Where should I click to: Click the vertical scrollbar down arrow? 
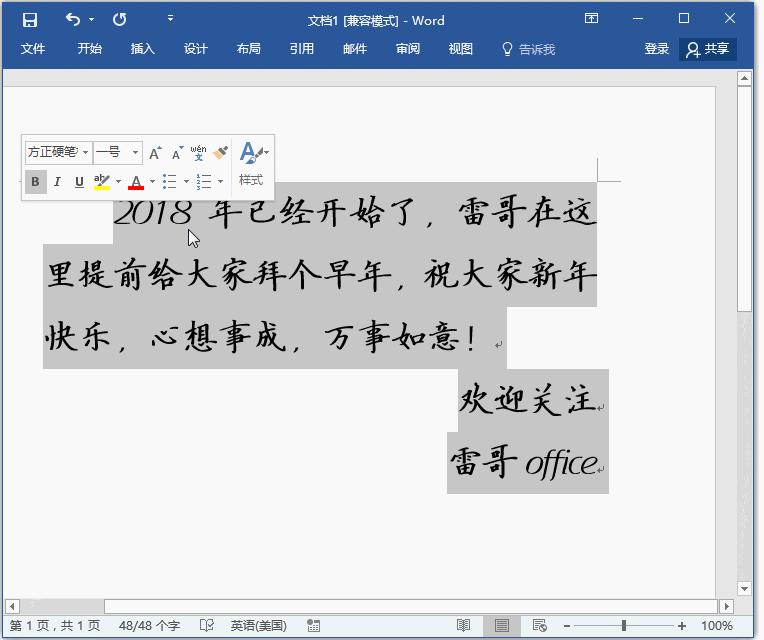(x=744, y=588)
